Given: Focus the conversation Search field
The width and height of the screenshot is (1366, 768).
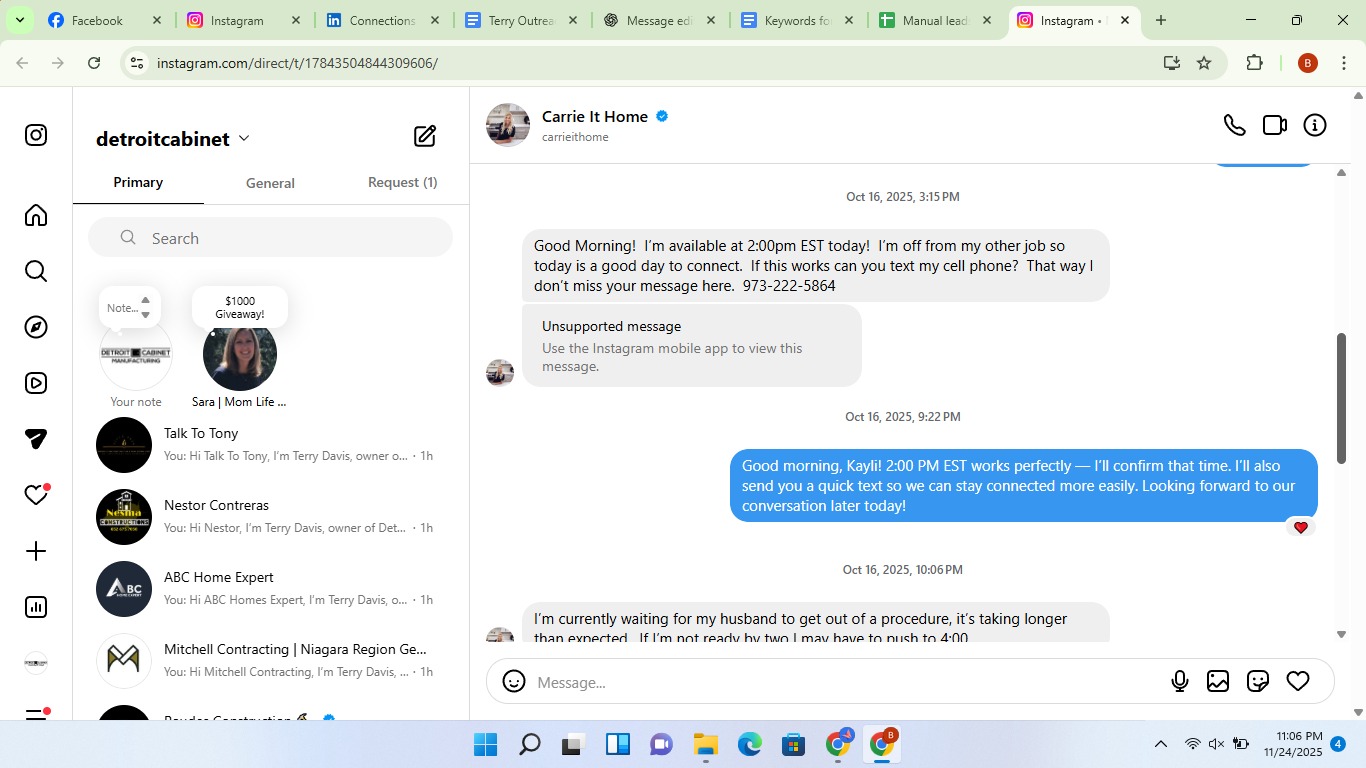Looking at the screenshot, I should click(x=270, y=238).
